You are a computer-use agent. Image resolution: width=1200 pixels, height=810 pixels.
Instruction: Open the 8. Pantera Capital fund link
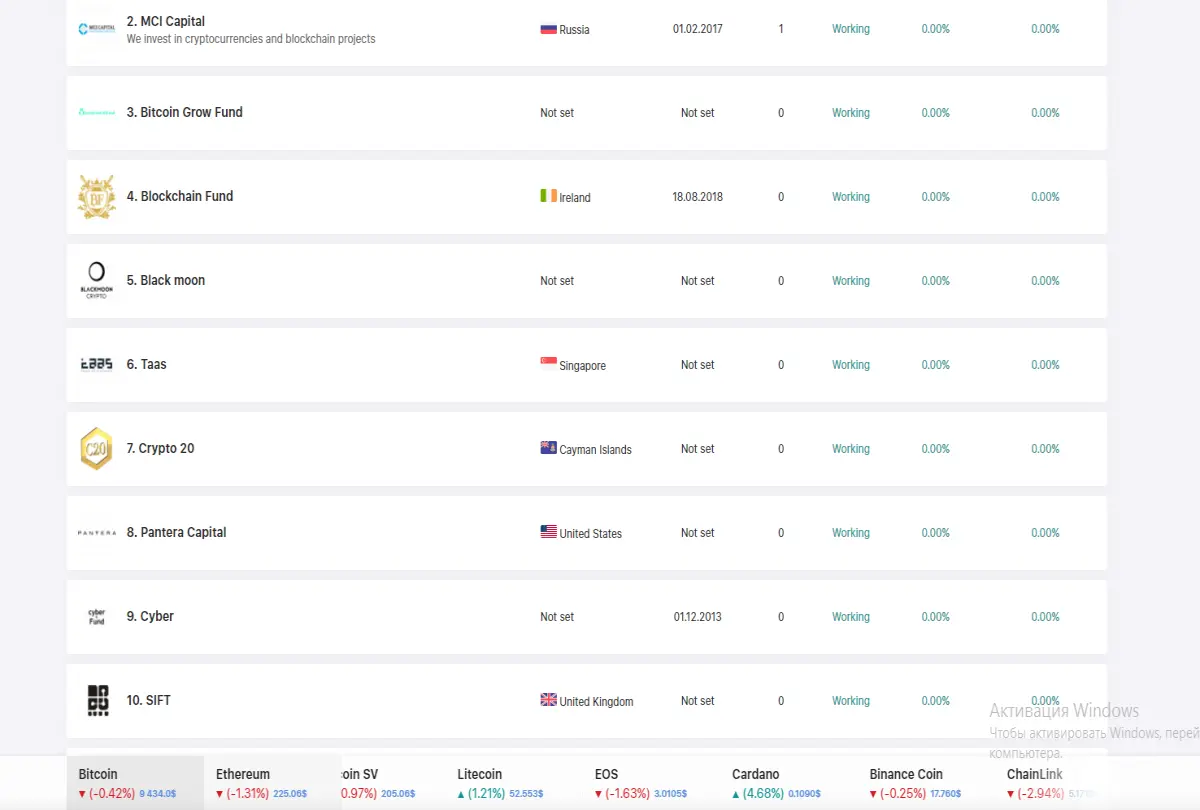click(x=177, y=532)
